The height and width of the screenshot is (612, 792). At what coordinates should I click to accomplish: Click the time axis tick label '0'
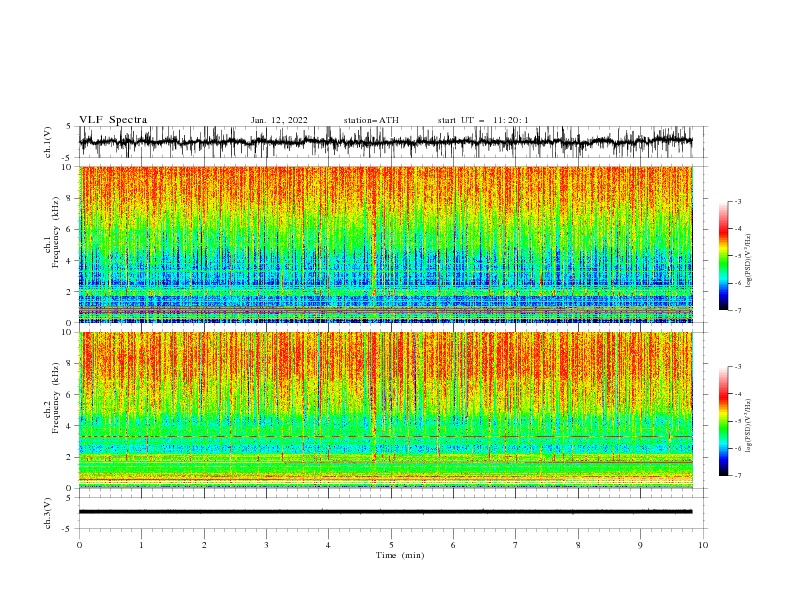(x=79, y=545)
